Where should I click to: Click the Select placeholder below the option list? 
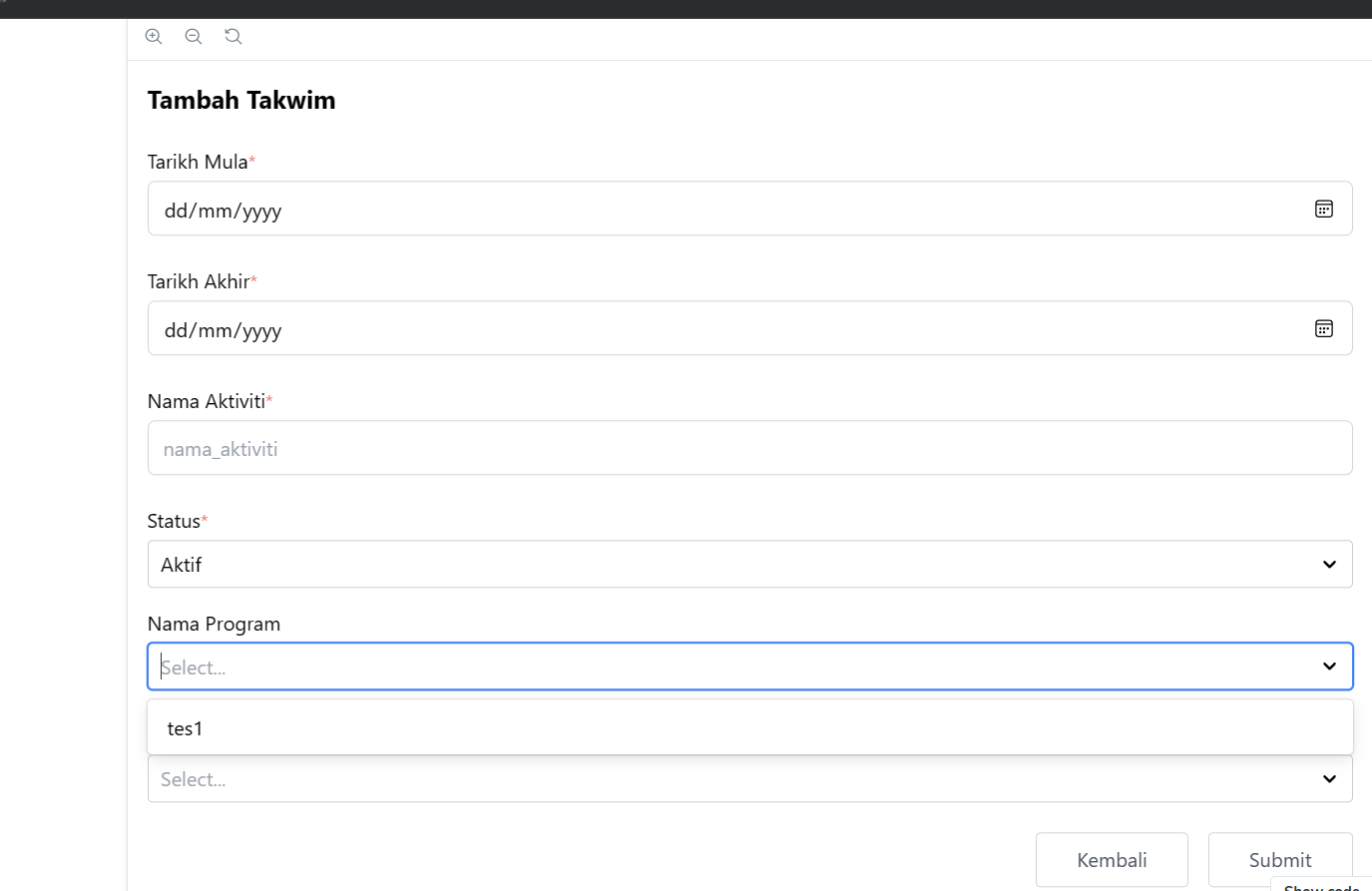coord(194,779)
